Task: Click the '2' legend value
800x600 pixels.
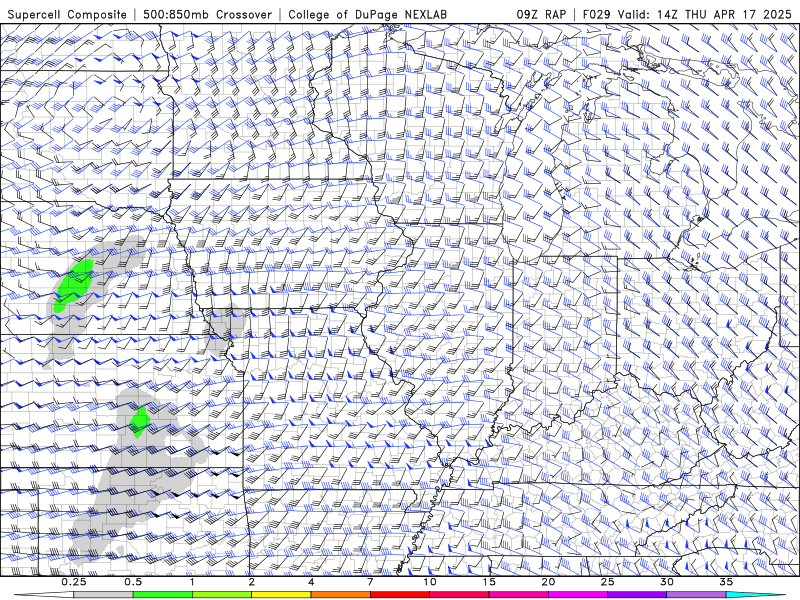Action: click(252, 582)
